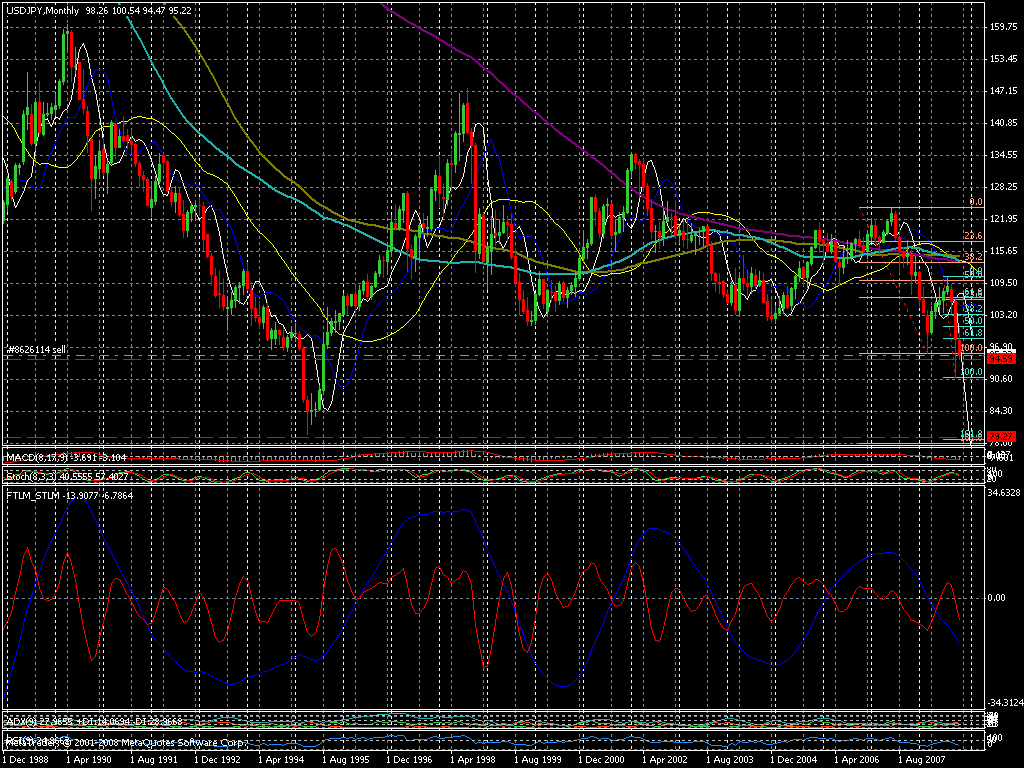Click the 1 Dec 2004 date label
This screenshot has height=768, width=1024.
793,760
